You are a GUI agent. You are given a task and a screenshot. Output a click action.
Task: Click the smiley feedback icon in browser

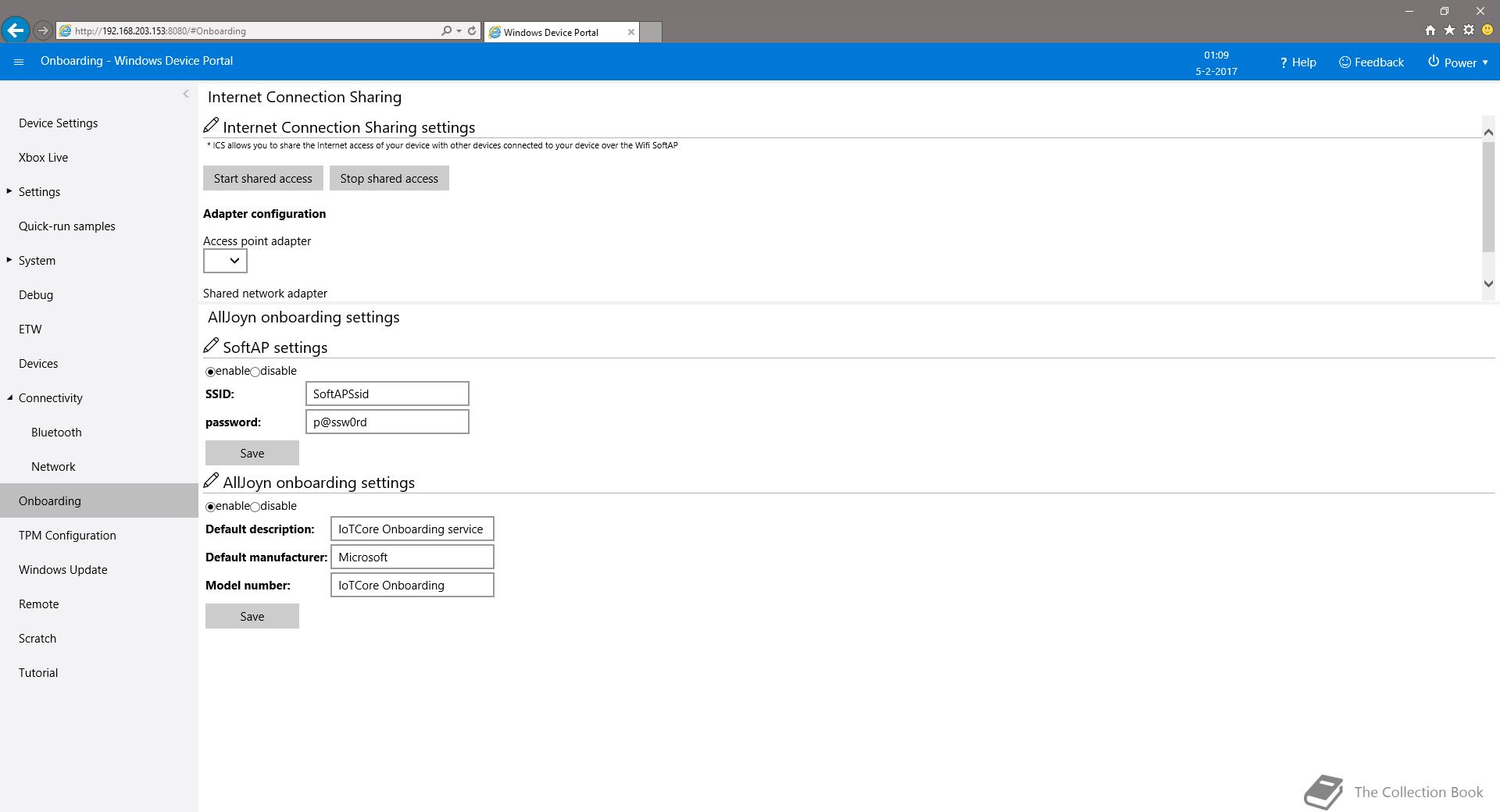(x=1487, y=30)
